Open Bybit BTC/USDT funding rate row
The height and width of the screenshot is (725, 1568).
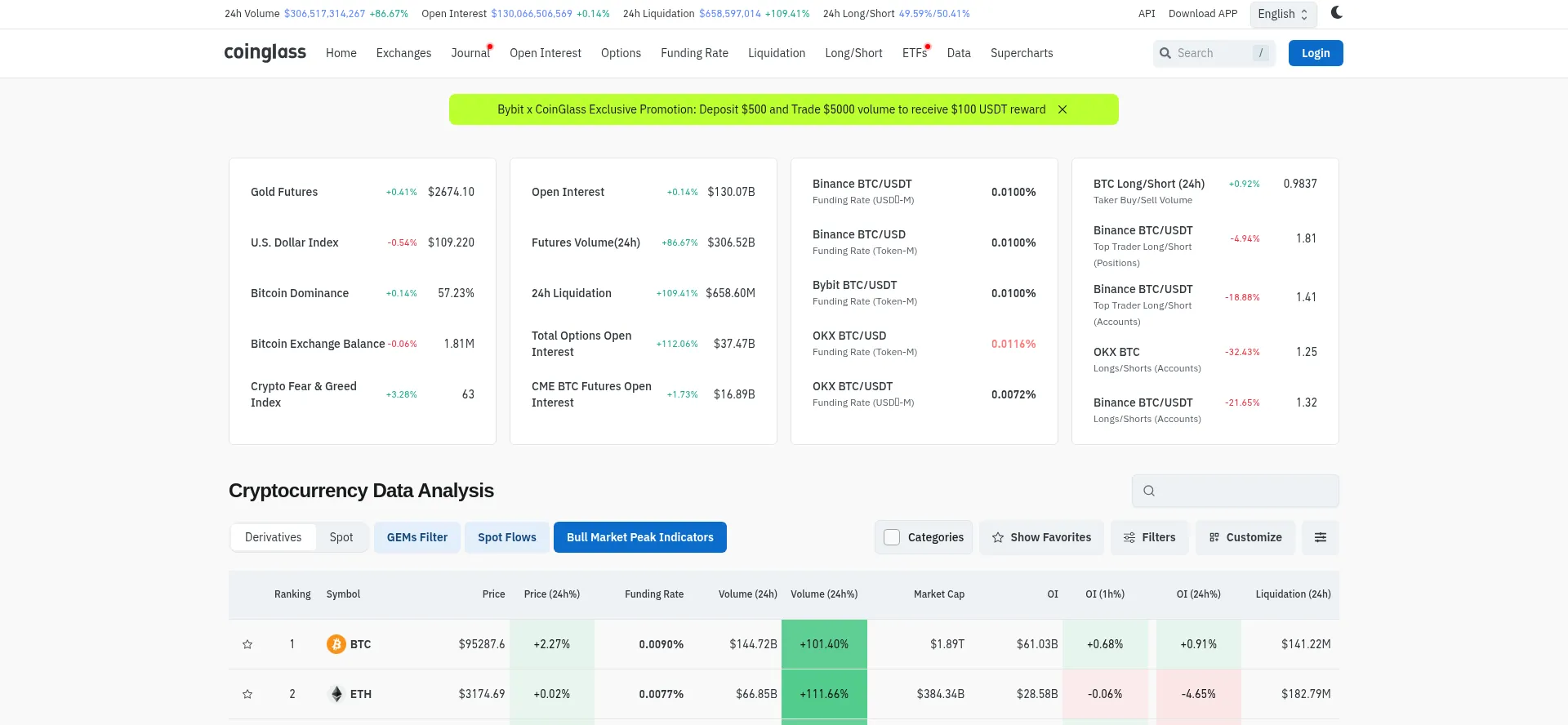click(924, 293)
